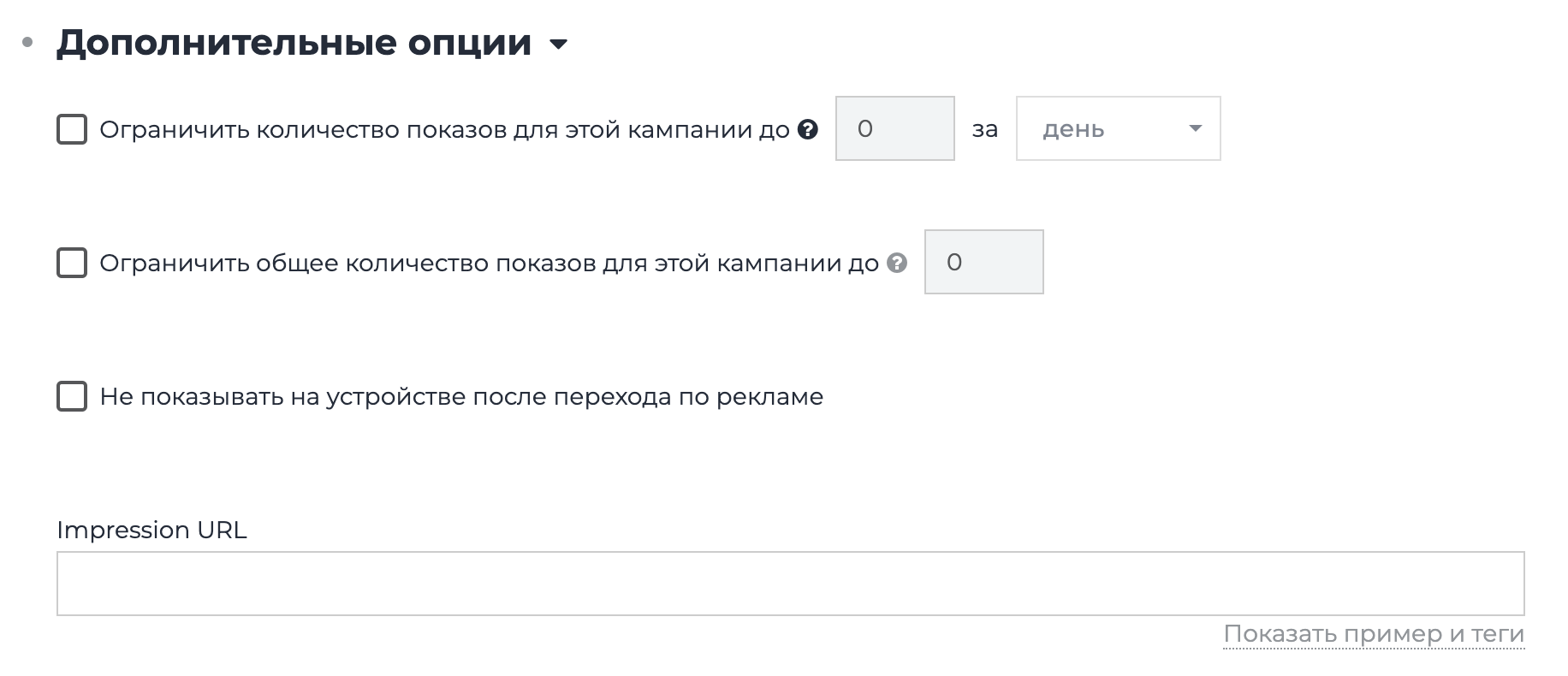1568x676 pixels.
Task: Focus the per-period impressions count field
Action: click(x=894, y=128)
